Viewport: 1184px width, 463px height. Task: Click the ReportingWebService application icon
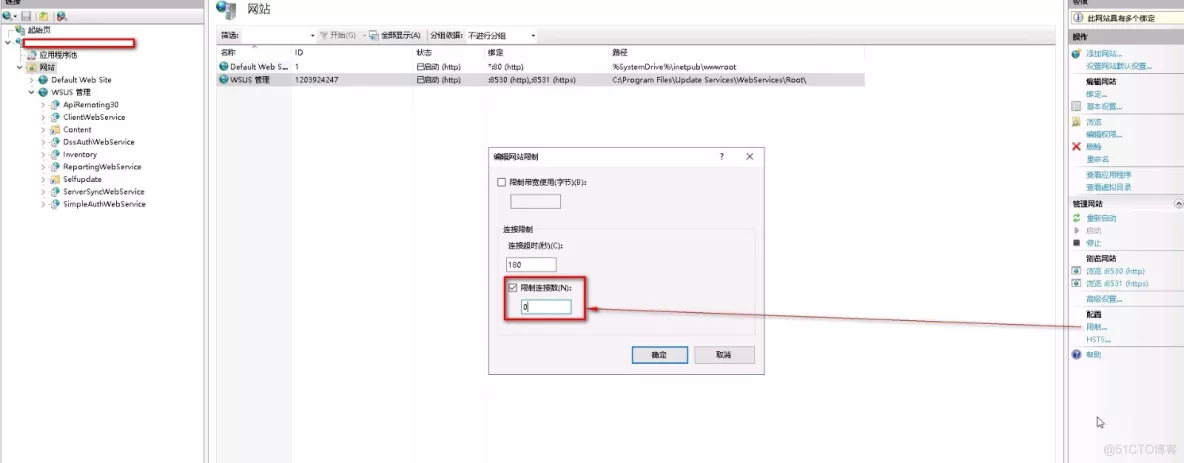click(55, 167)
